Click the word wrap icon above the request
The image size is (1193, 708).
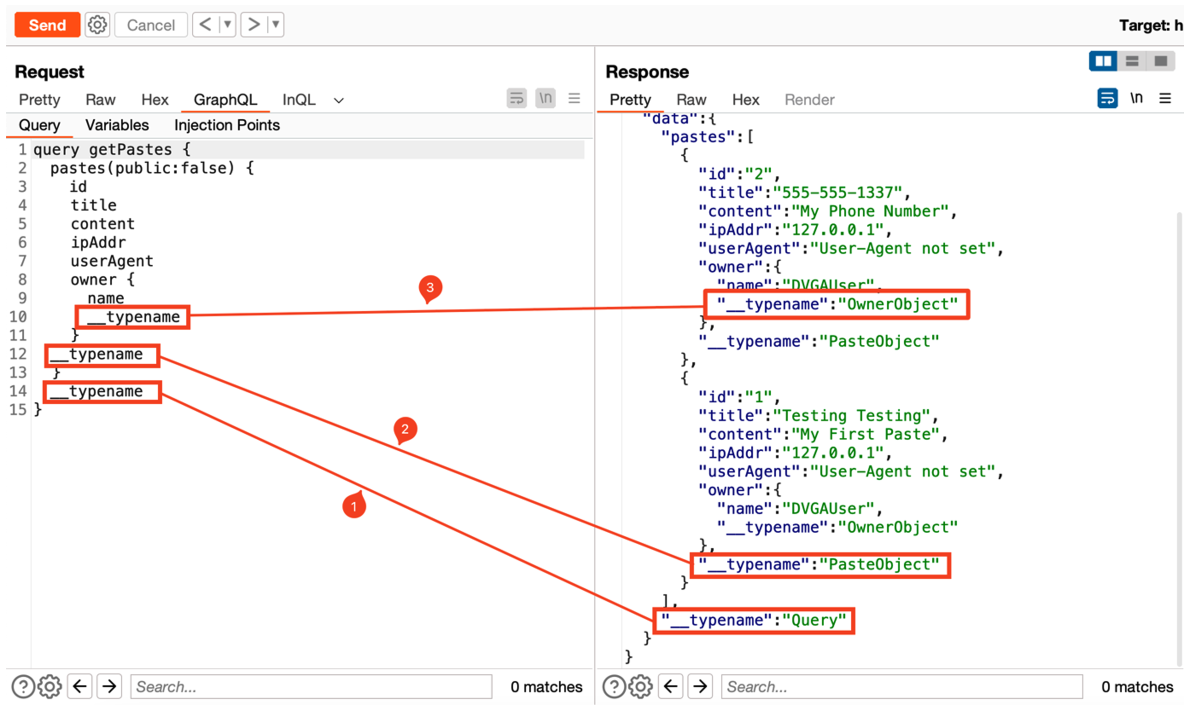(516, 98)
